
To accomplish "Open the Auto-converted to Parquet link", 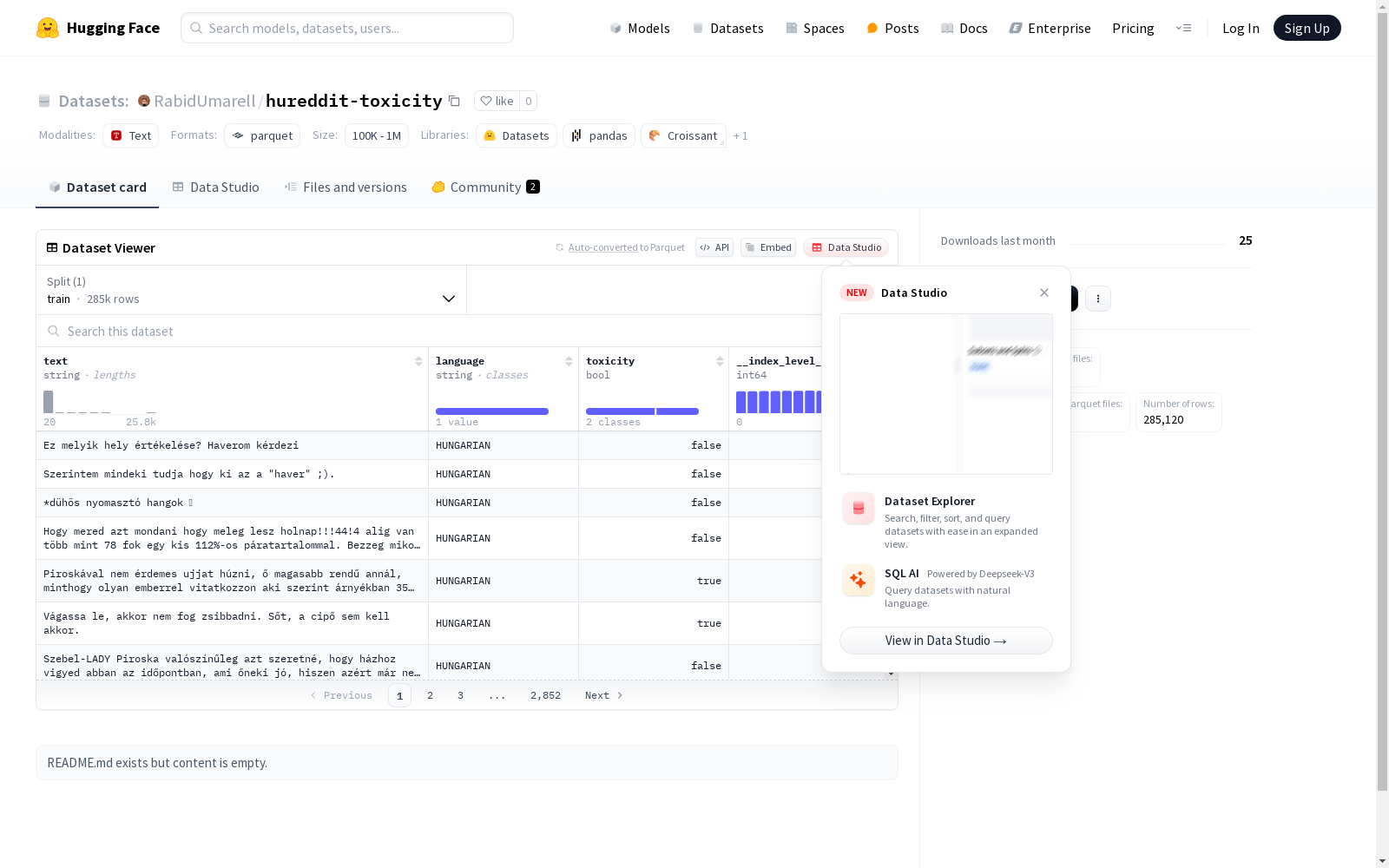I will [x=602, y=247].
